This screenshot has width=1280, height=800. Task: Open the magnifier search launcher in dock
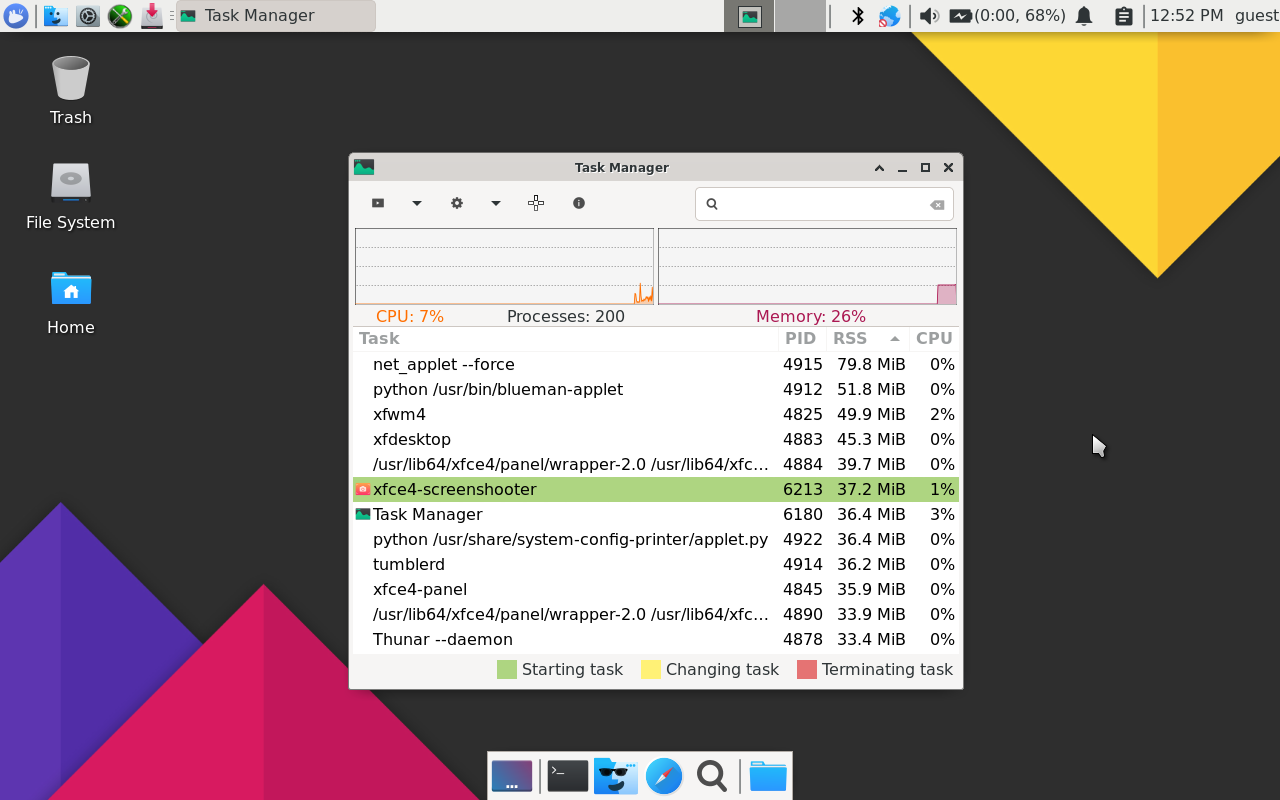(712, 776)
